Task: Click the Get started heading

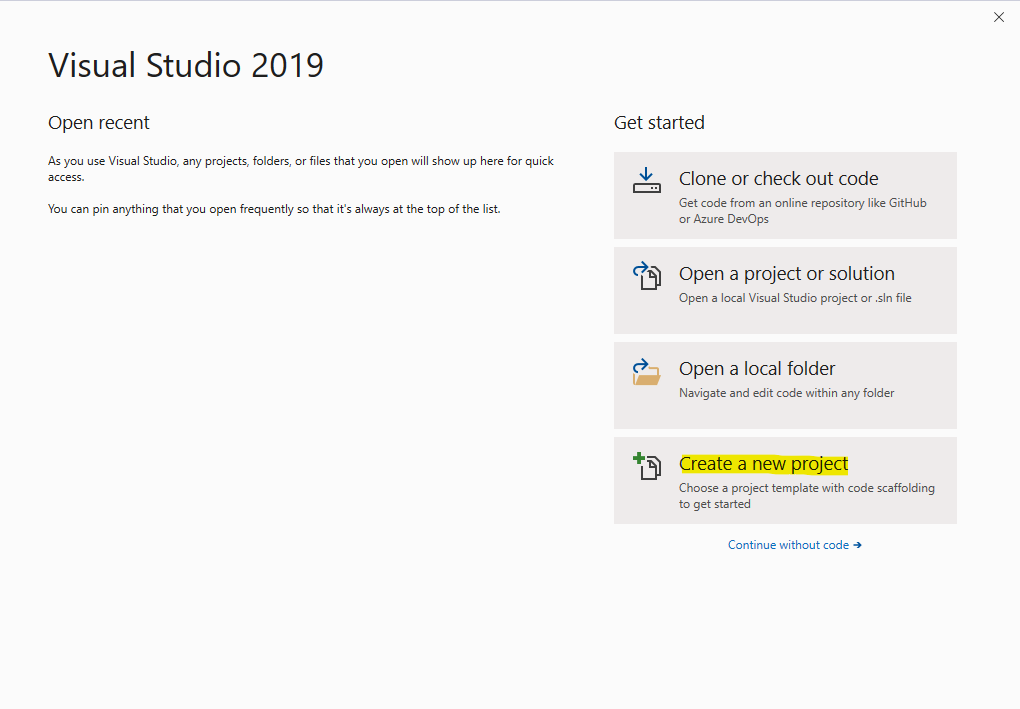Action: (x=659, y=123)
